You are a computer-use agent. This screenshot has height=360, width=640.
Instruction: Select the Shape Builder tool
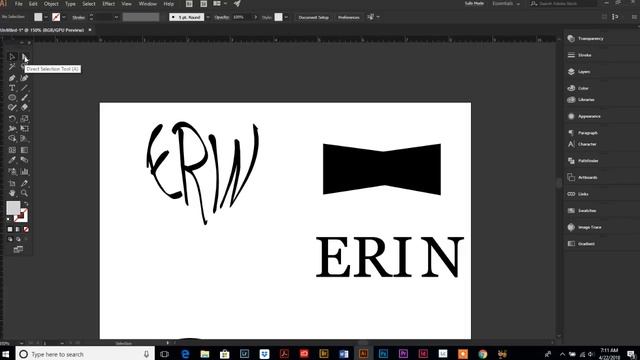(12, 139)
